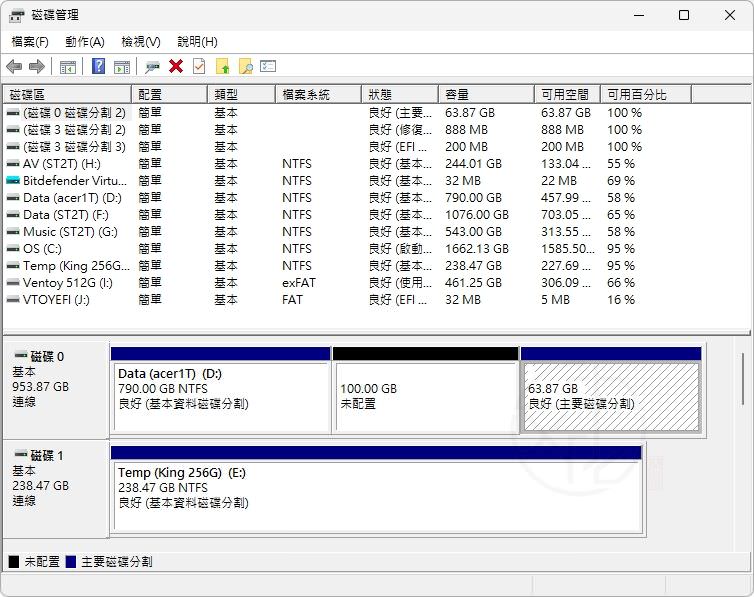Click the OS (C:) volume drive icon

tap(13, 249)
